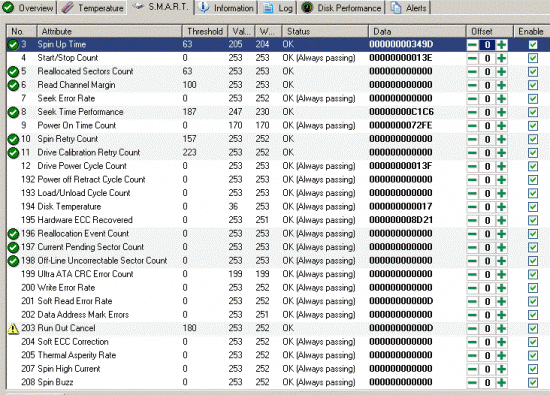This screenshot has height=395, width=550.
Task: Increase offset for Write Error Rate
Action: [x=502, y=288]
